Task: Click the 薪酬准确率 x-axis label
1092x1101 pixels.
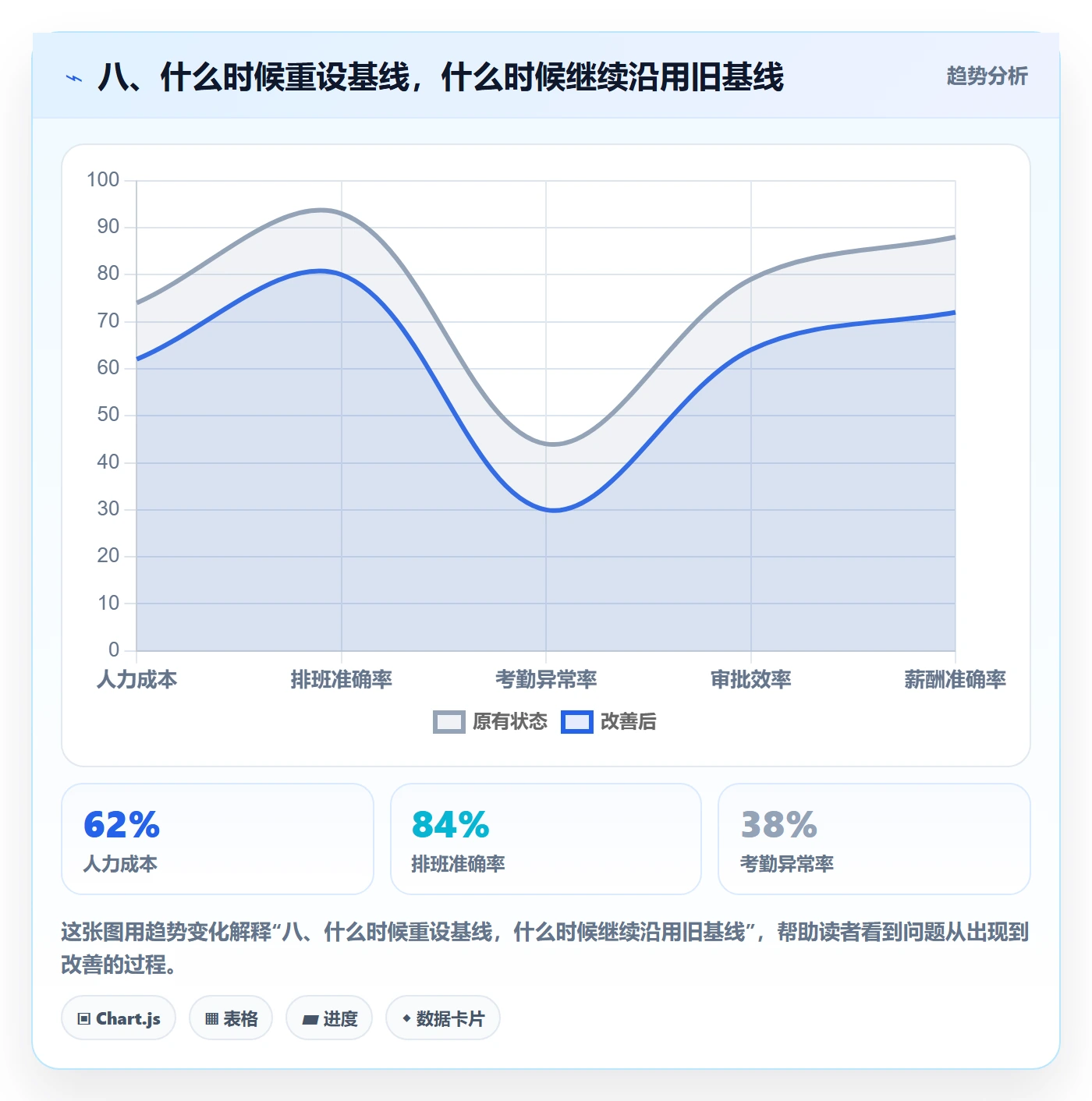Action: point(955,679)
